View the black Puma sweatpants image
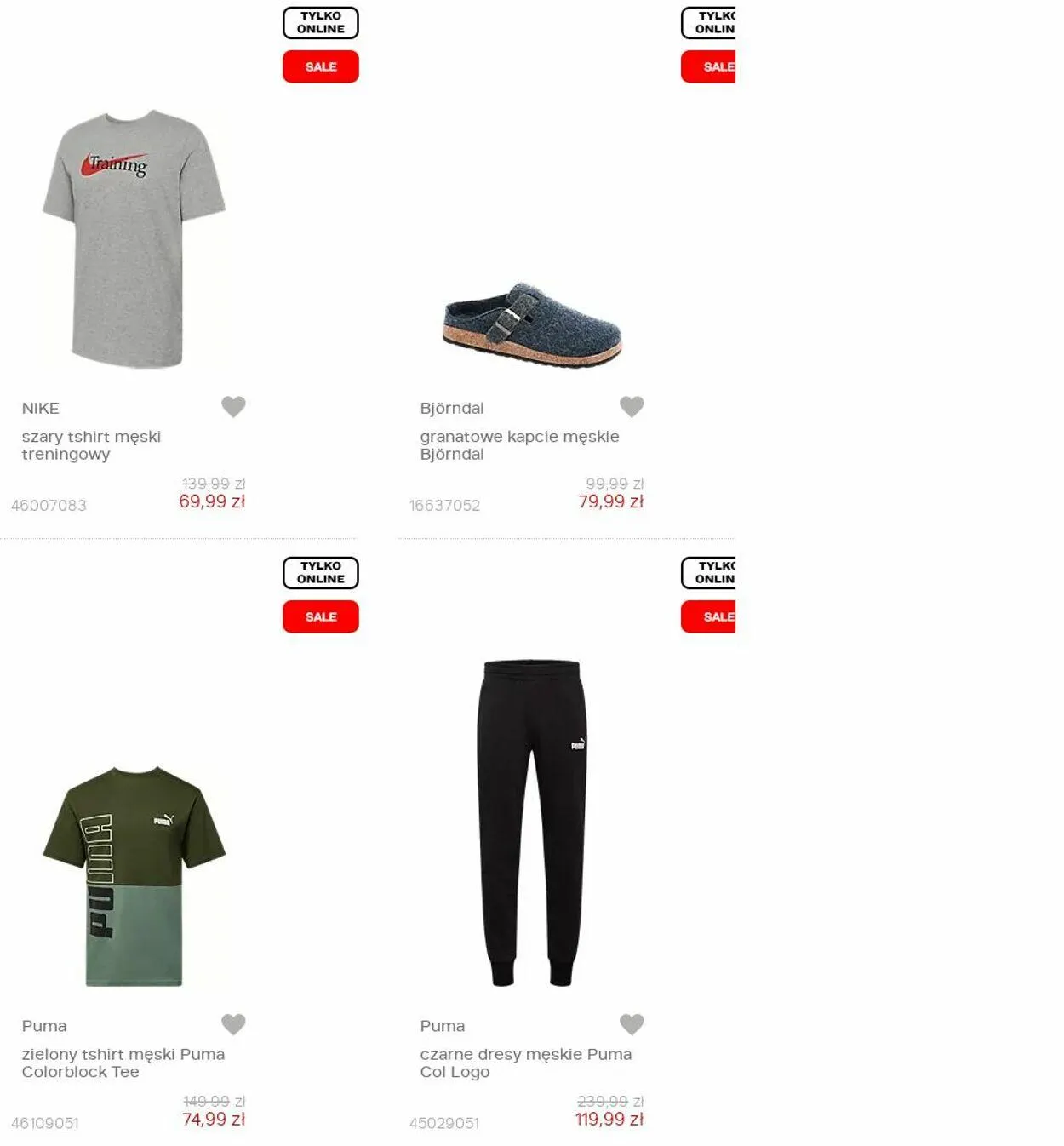The height and width of the screenshot is (1146, 1064). pos(532,822)
